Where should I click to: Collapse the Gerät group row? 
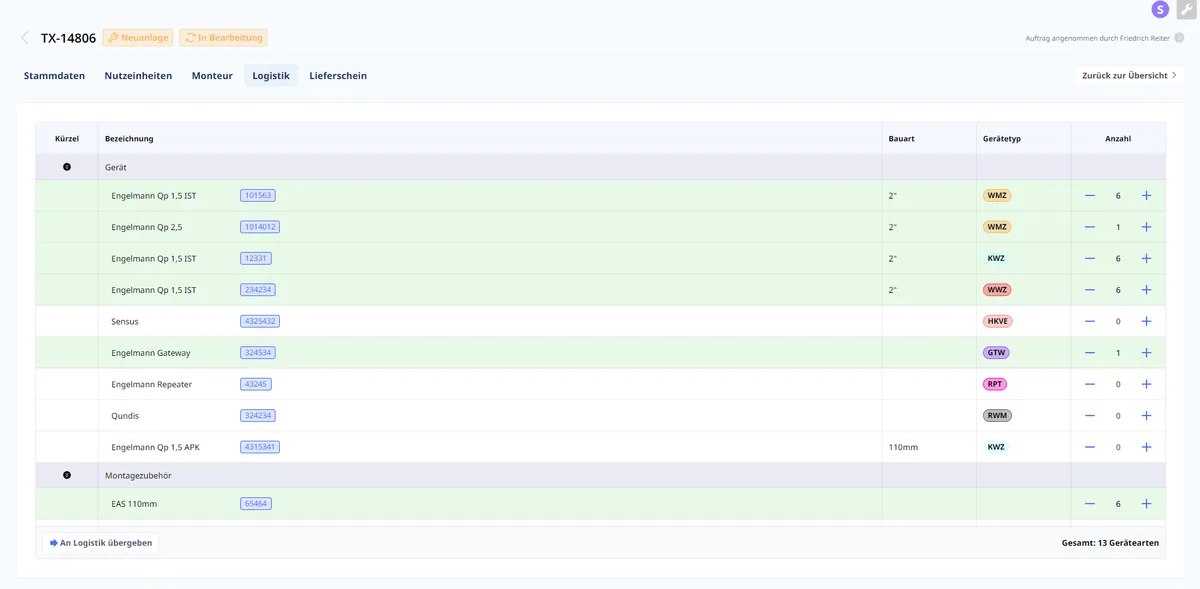pos(67,167)
